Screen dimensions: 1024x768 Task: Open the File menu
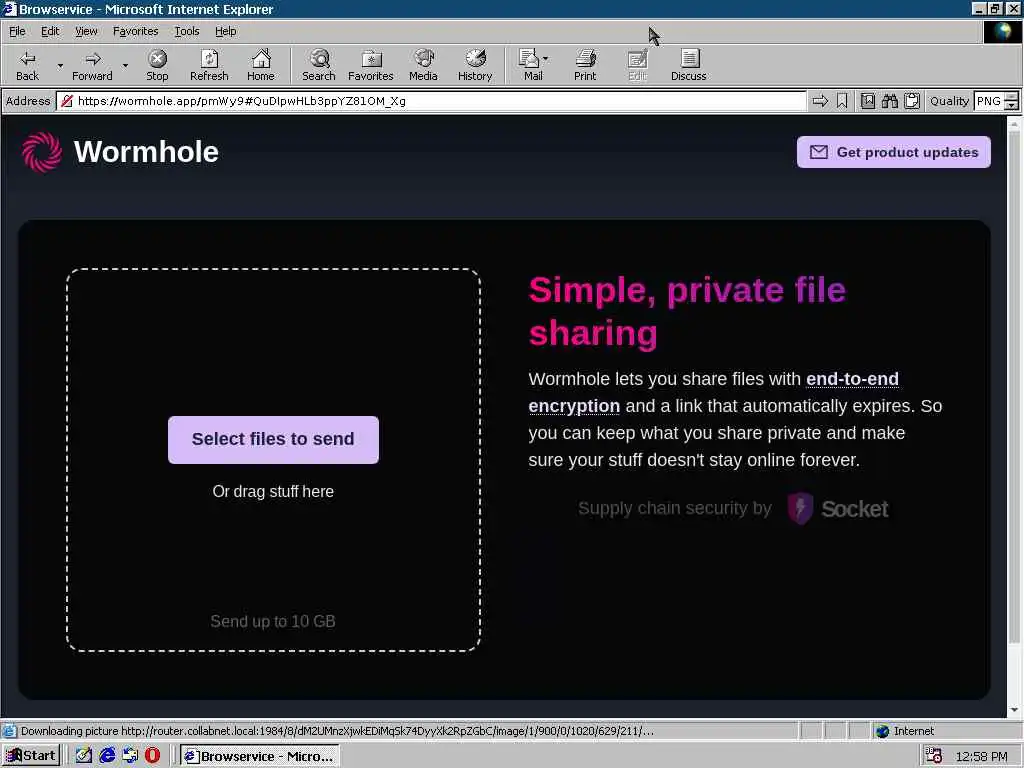(x=17, y=31)
